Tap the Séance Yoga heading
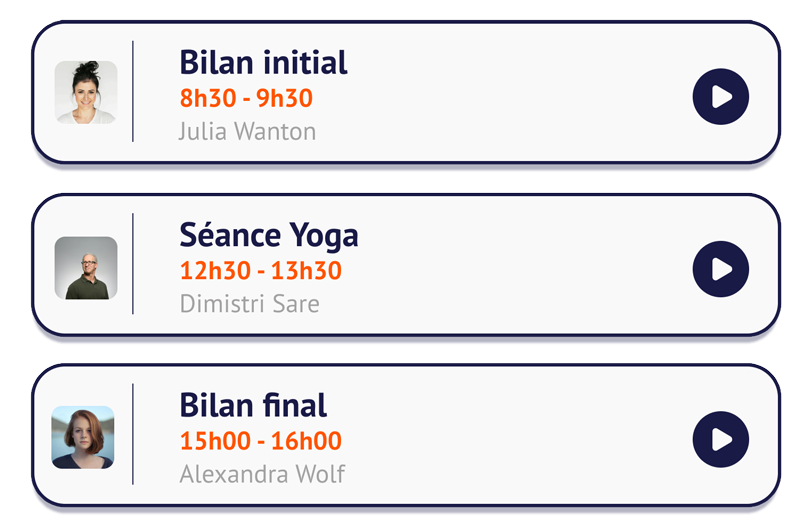 [269, 236]
